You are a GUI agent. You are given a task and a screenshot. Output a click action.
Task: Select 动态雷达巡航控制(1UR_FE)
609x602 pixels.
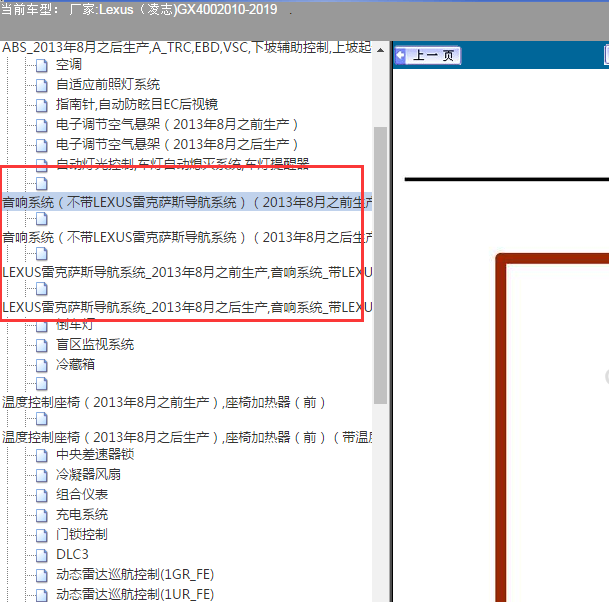pyautogui.click(x=135, y=594)
